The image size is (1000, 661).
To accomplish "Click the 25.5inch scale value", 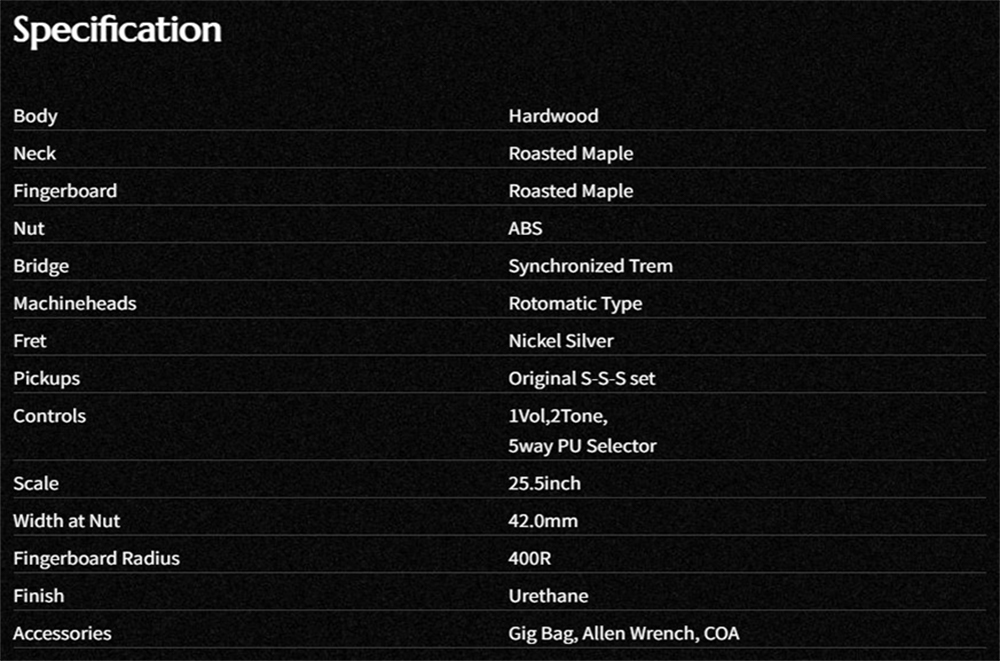I will tap(545, 484).
